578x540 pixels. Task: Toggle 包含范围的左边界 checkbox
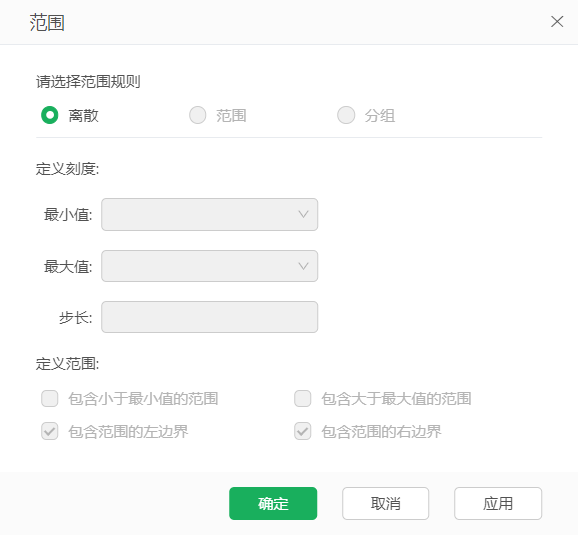50,431
